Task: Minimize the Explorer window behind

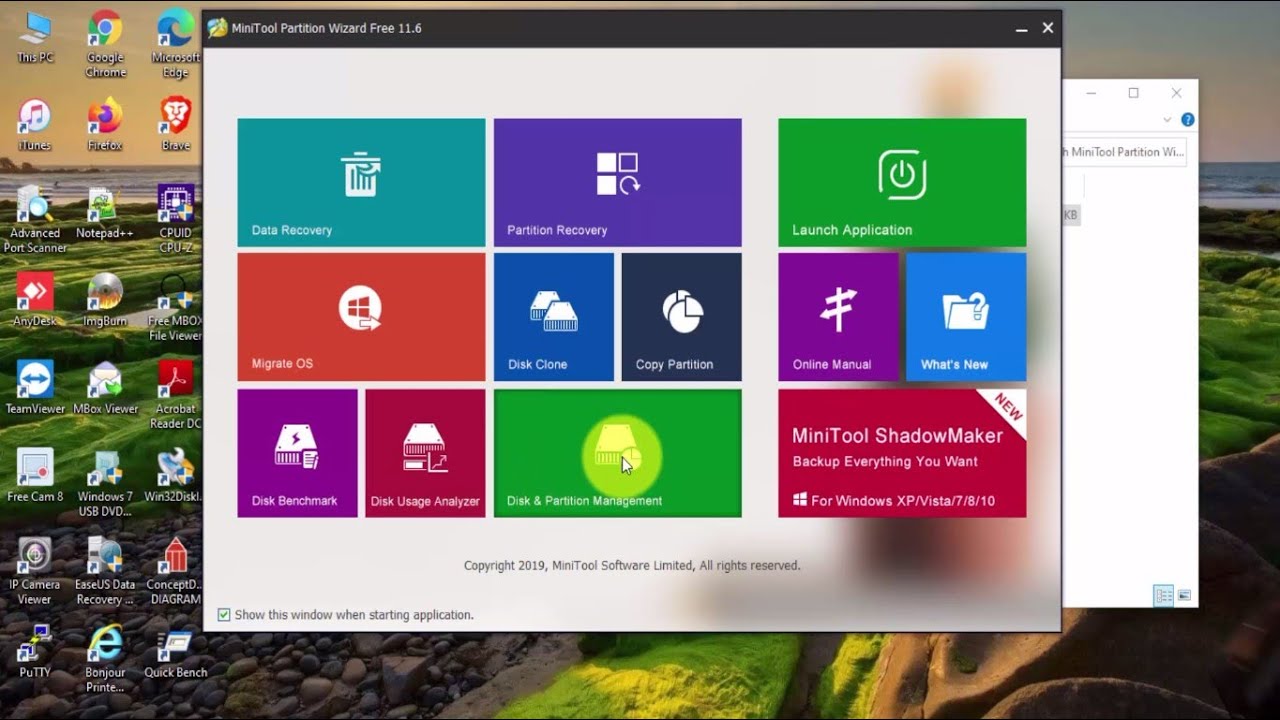Action: click(x=1091, y=93)
